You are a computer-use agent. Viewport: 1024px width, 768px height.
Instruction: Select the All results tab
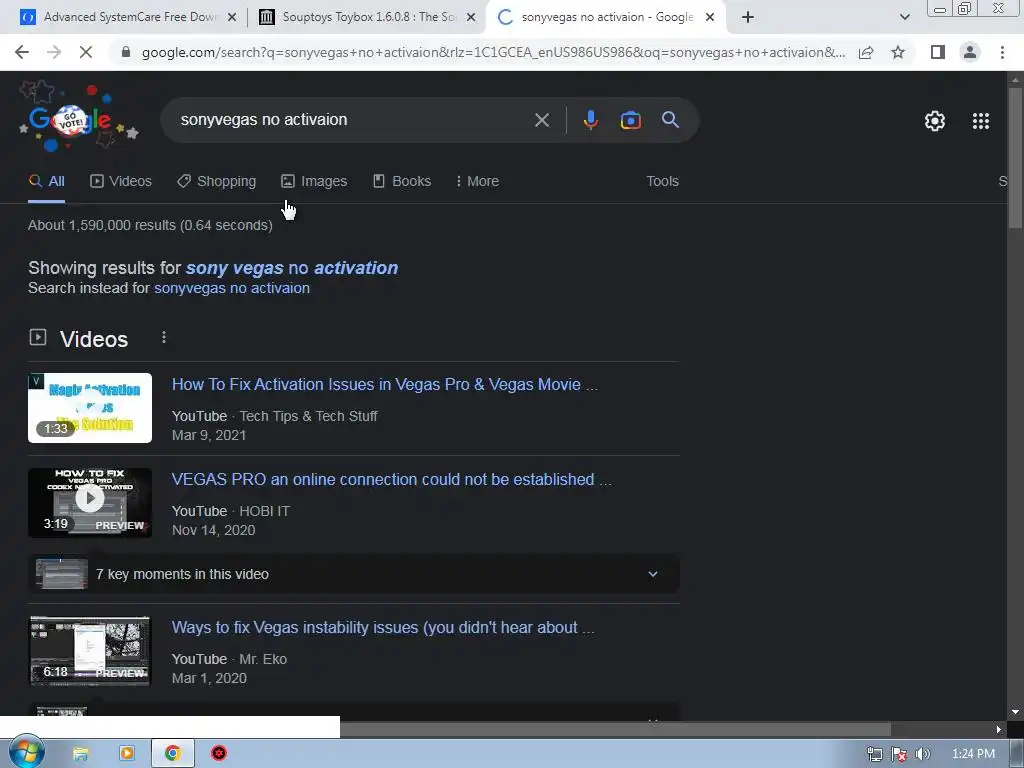pyautogui.click(x=46, y=182)
